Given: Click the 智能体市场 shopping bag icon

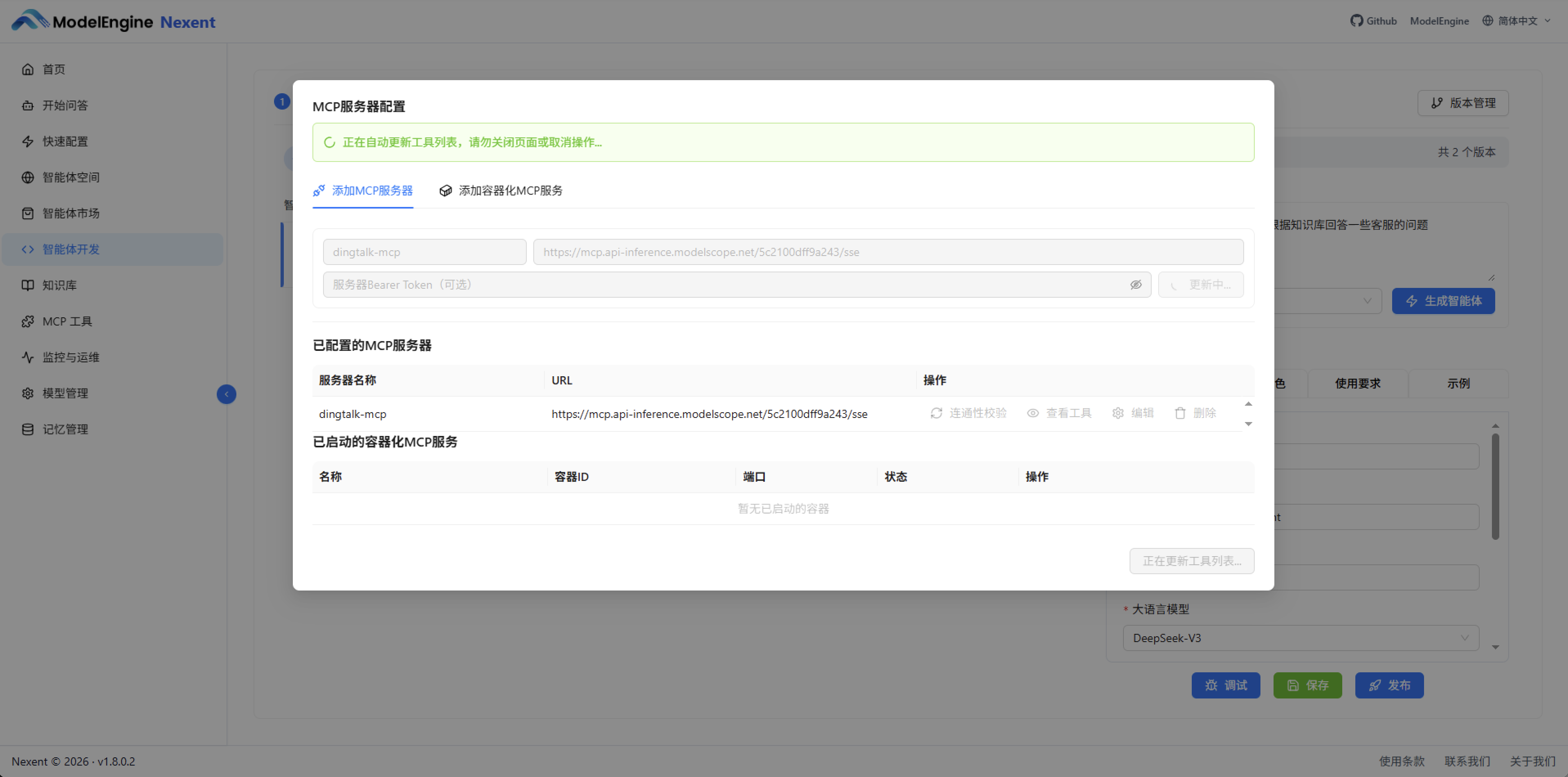Looking at the screenshot, I should (x=27, y=213).
